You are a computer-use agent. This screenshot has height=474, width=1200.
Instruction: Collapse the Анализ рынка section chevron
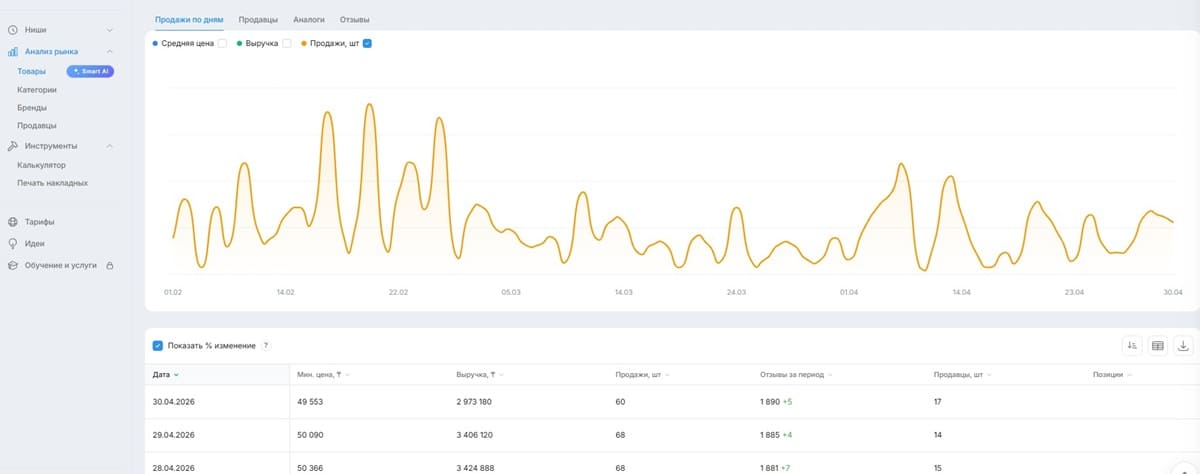tap(110, 51)
